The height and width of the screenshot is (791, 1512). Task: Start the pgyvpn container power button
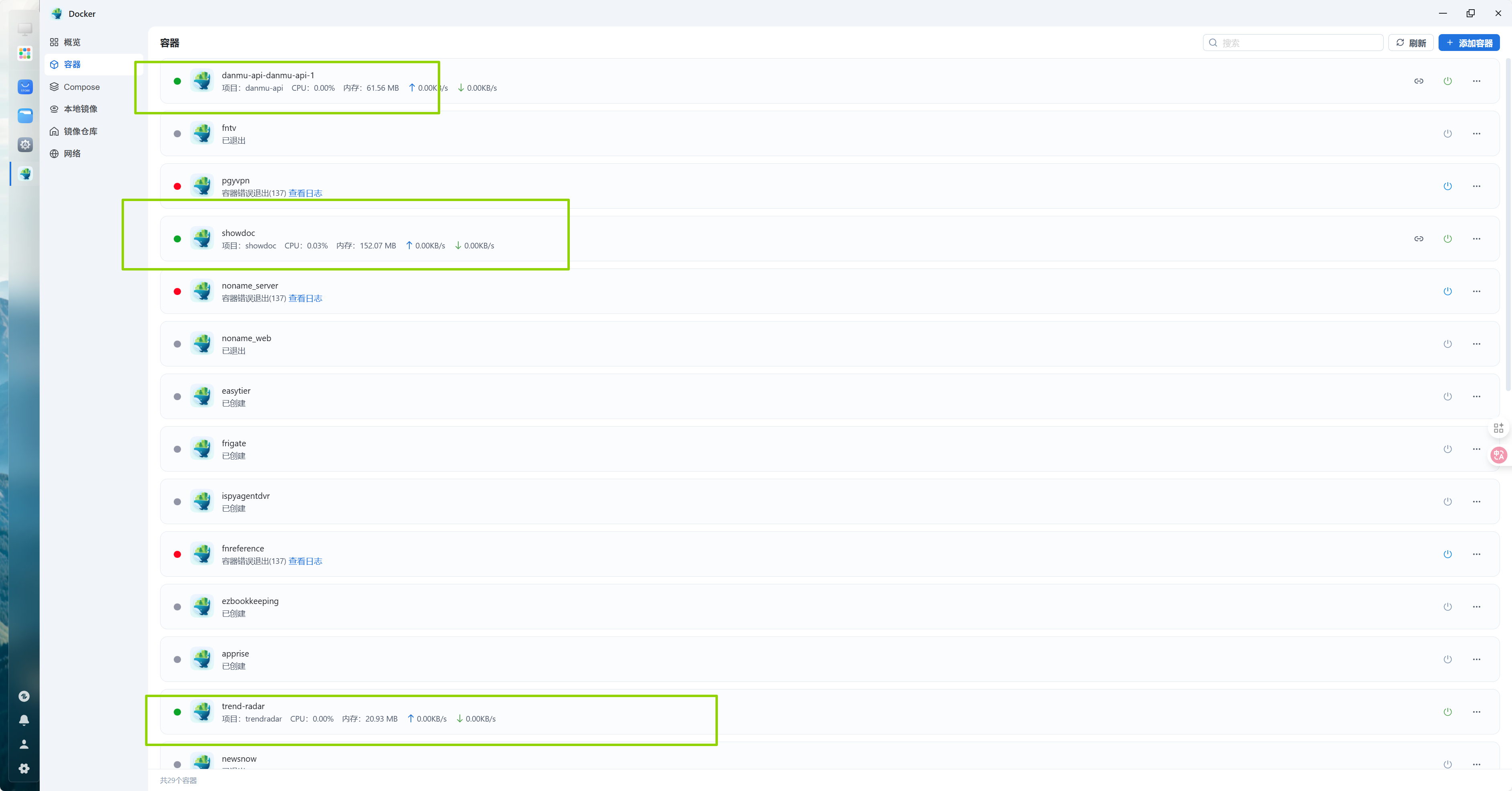click(x=1447, y=186)
